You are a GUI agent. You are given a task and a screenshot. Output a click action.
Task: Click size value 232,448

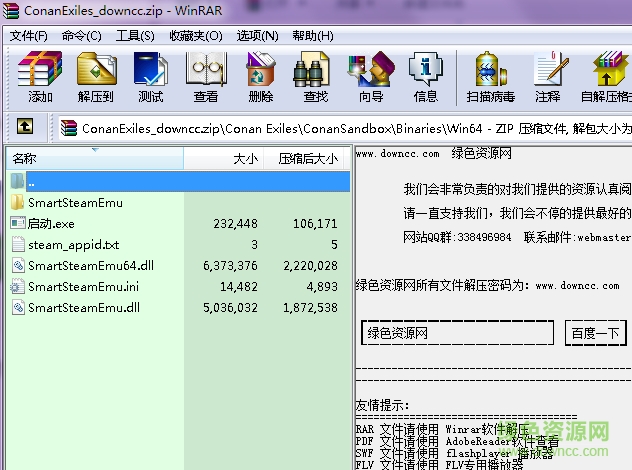(x=235, y=224)
